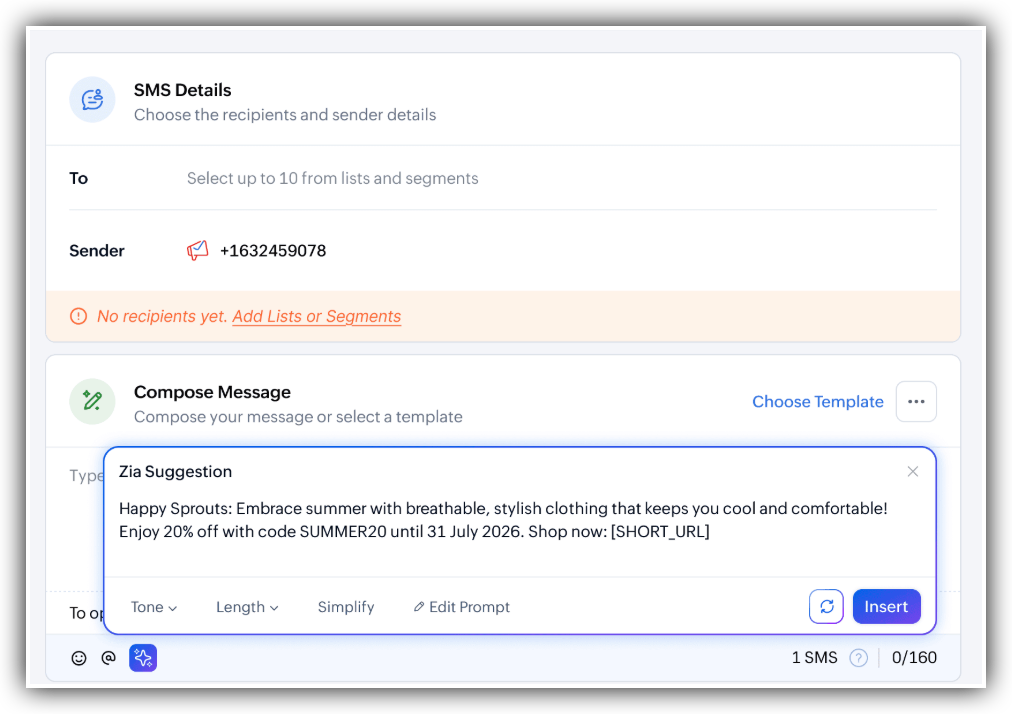Expand the Length dropdown
Image resolution: width=1012 pixels, height=714 pixels.
coord(247,607)
